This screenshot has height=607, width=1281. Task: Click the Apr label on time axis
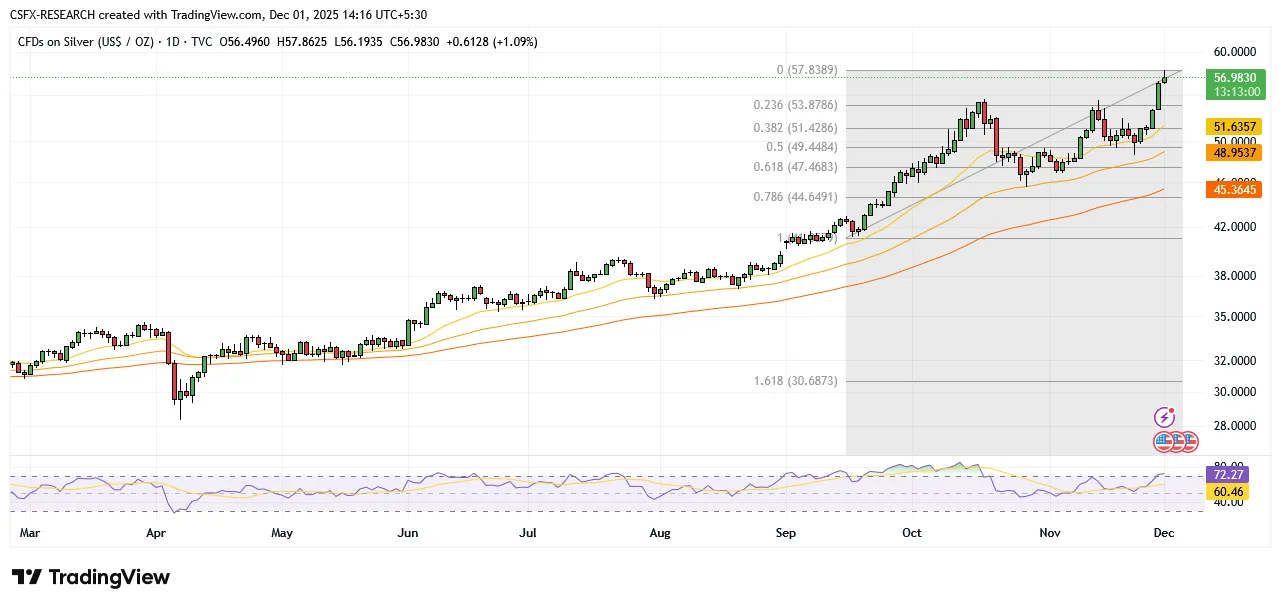(155, 533)
